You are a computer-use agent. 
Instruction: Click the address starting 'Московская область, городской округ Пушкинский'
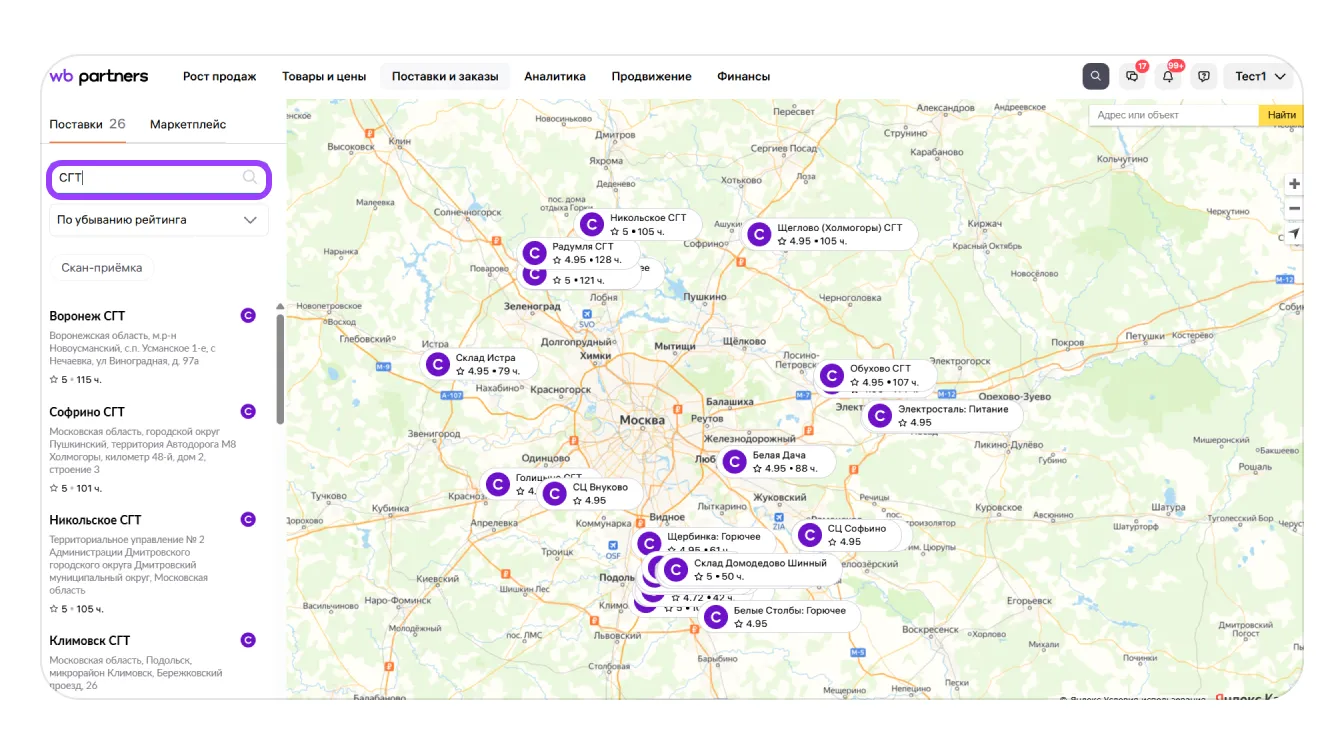pos(143,451)
